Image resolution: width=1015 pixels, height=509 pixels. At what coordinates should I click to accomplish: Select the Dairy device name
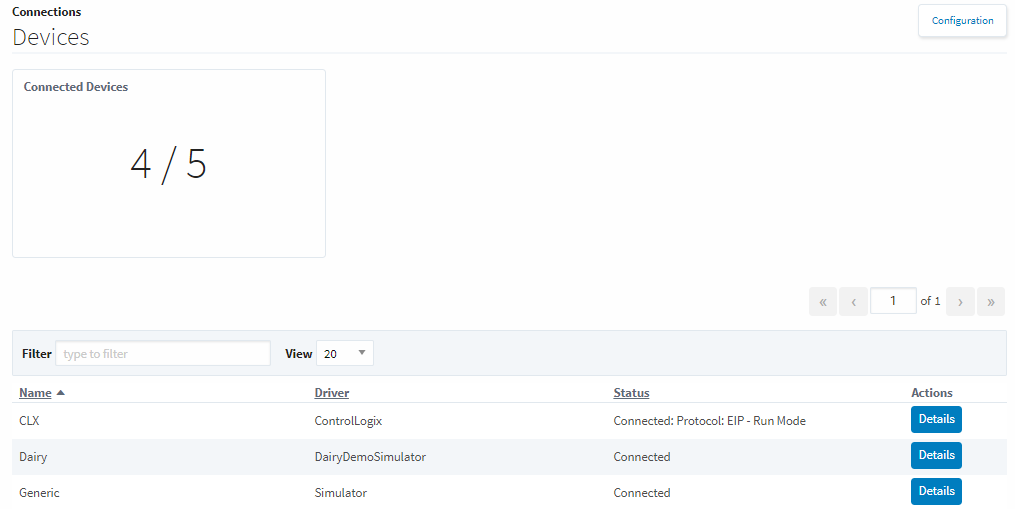click(33, 457)
